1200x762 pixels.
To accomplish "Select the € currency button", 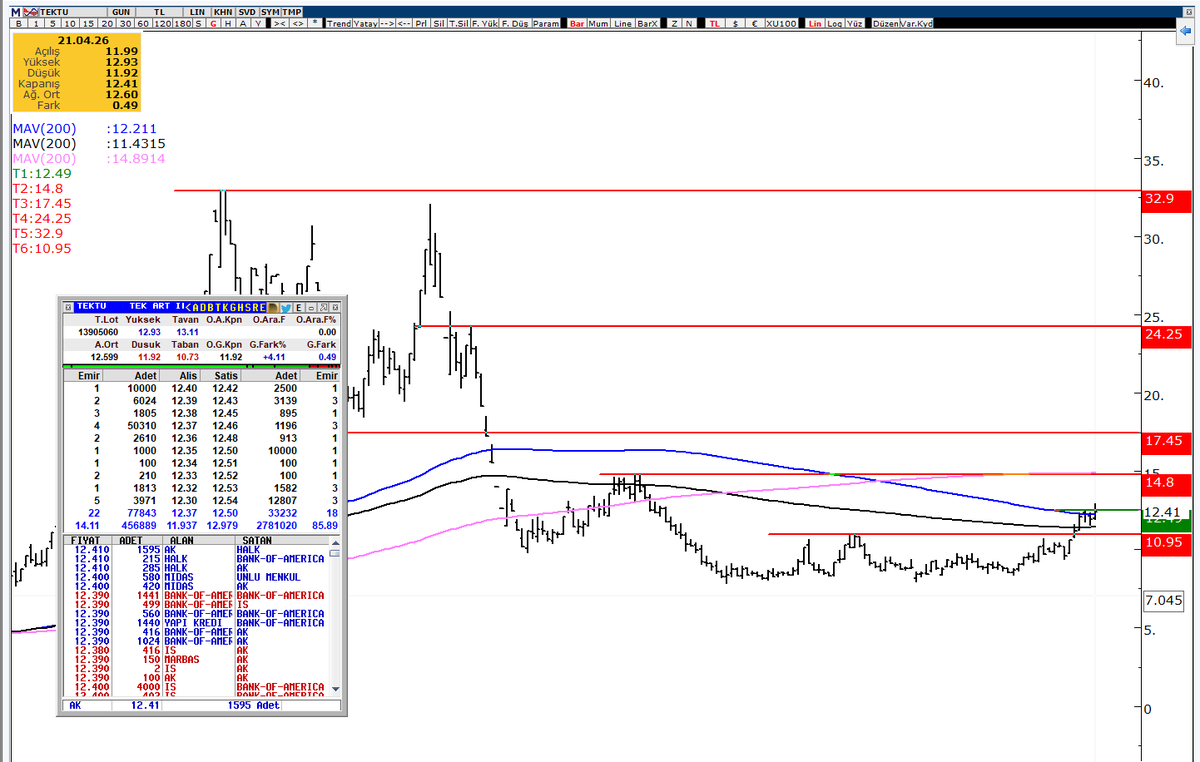I will pos(755,23).
